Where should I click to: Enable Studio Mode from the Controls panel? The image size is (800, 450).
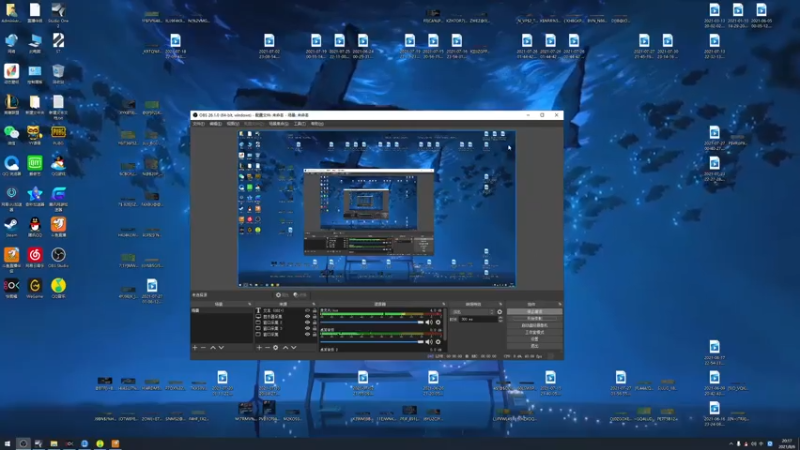(535, 332)
